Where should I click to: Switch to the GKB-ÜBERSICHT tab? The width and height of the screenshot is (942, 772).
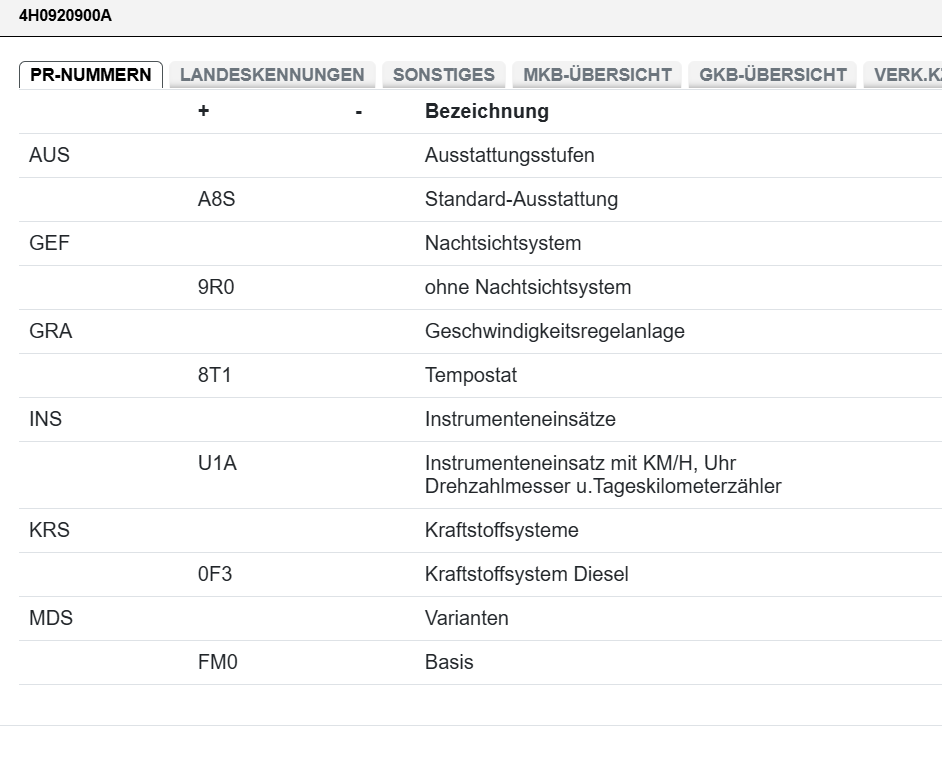(772, 74)
